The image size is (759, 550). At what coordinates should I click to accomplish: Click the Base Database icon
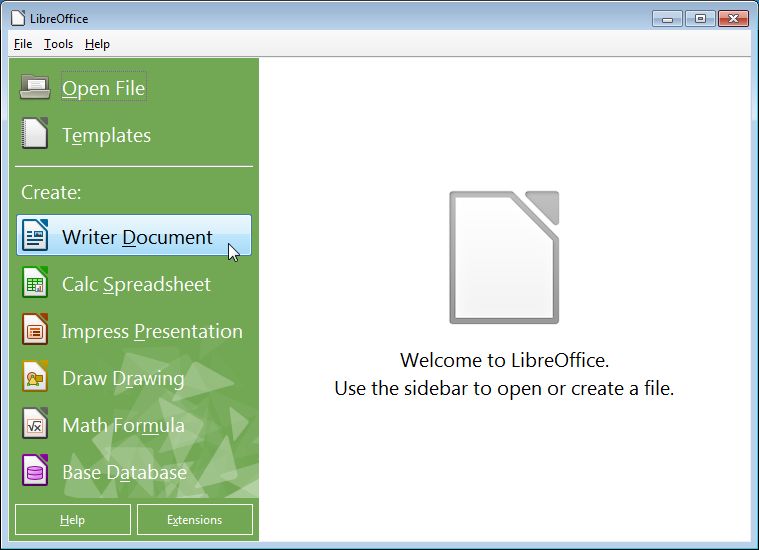pyautogui.click(x=35, y=471)
